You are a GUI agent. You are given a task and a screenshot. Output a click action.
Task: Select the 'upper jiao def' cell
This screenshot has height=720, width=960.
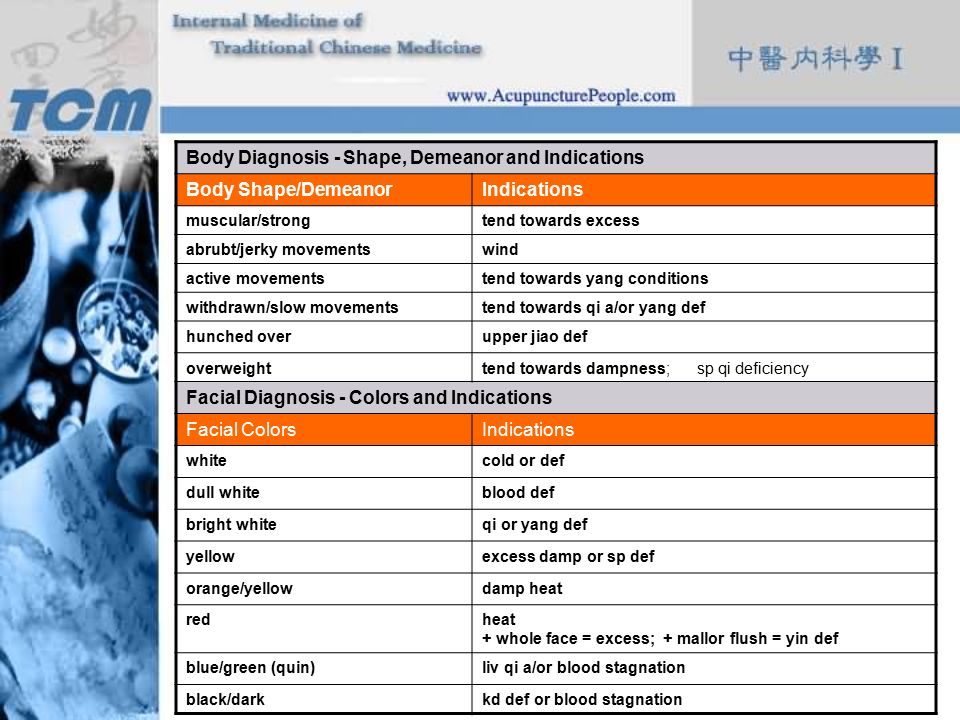point(703,337)
